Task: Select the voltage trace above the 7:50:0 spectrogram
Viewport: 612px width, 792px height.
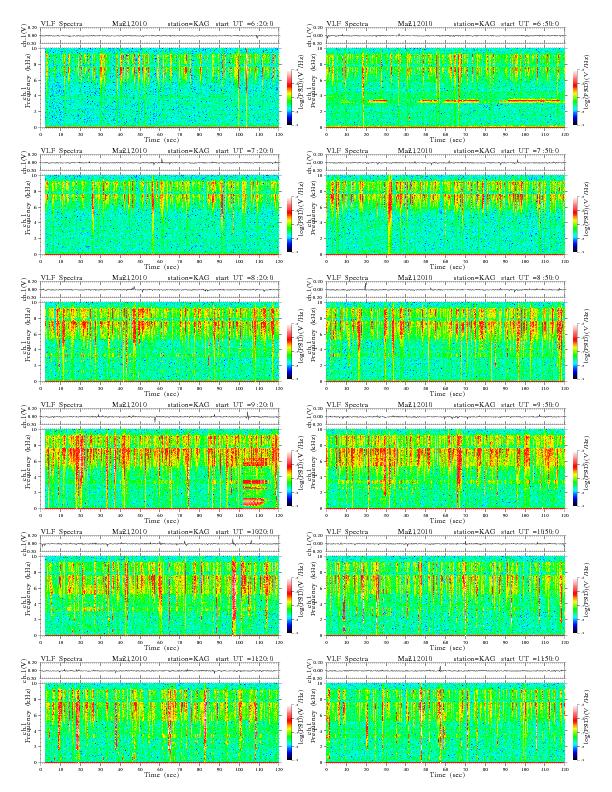Action: [445, 163]
